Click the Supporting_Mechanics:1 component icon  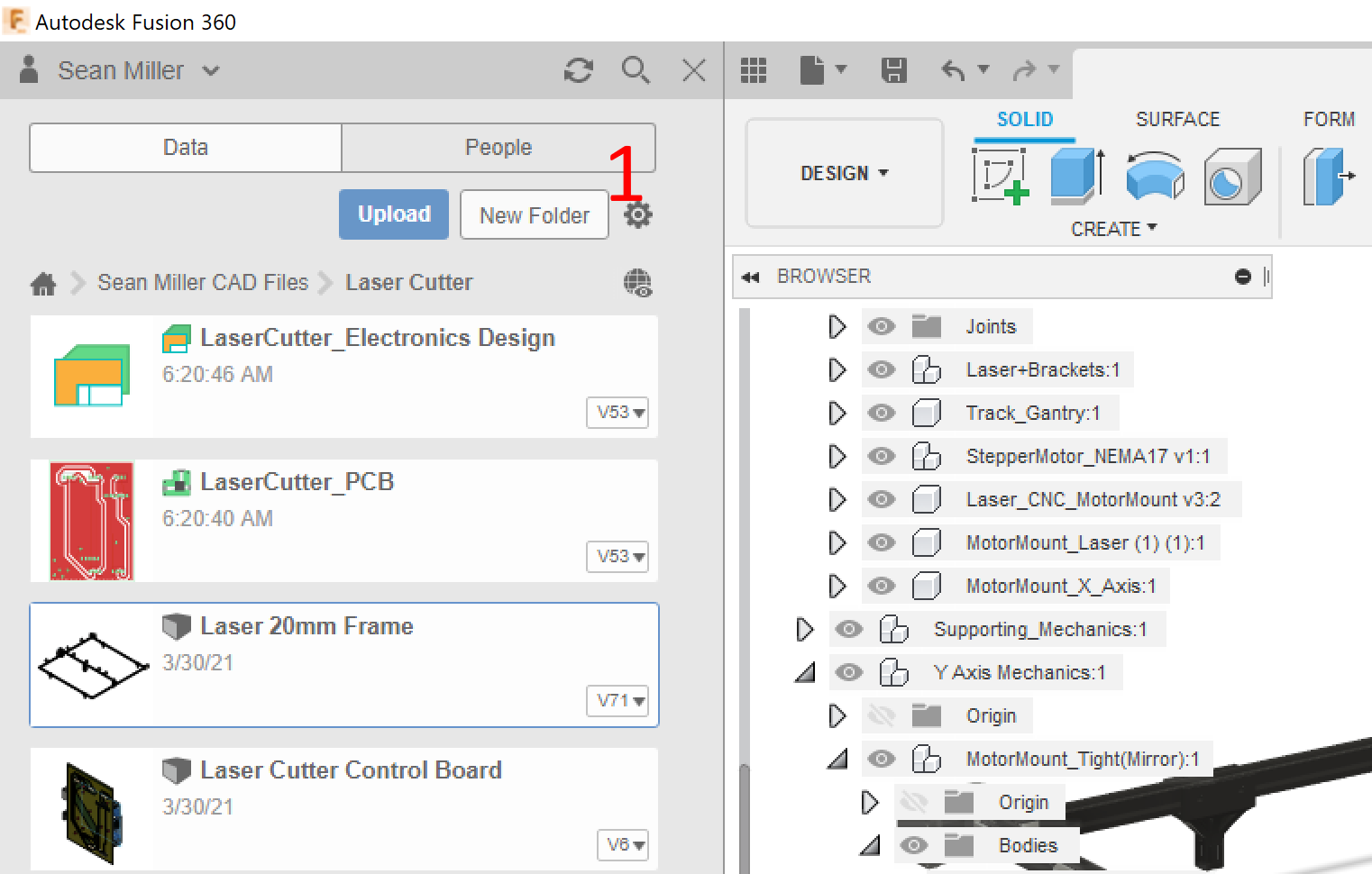tap(894, 629)
